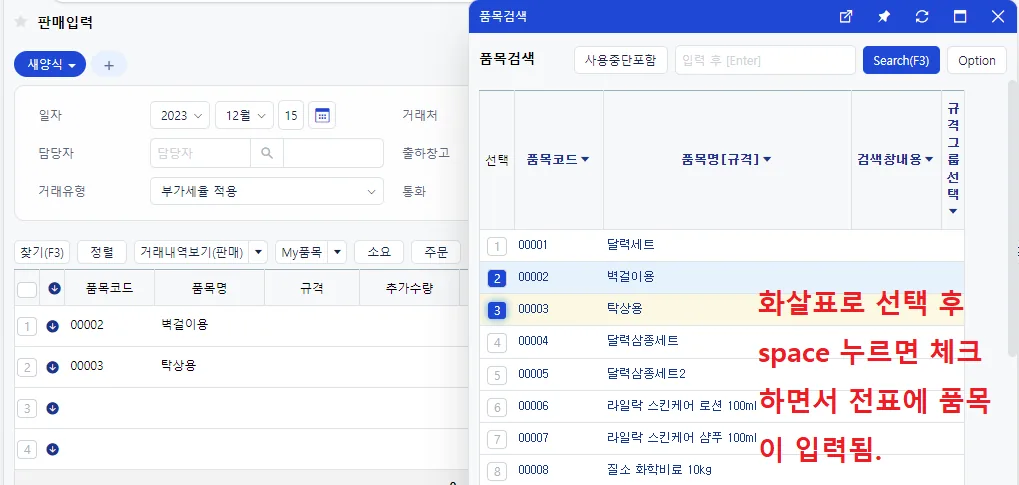Sort by 품목코드 column header in search
The image size is (1019, 485).
(x=558, y=159)
